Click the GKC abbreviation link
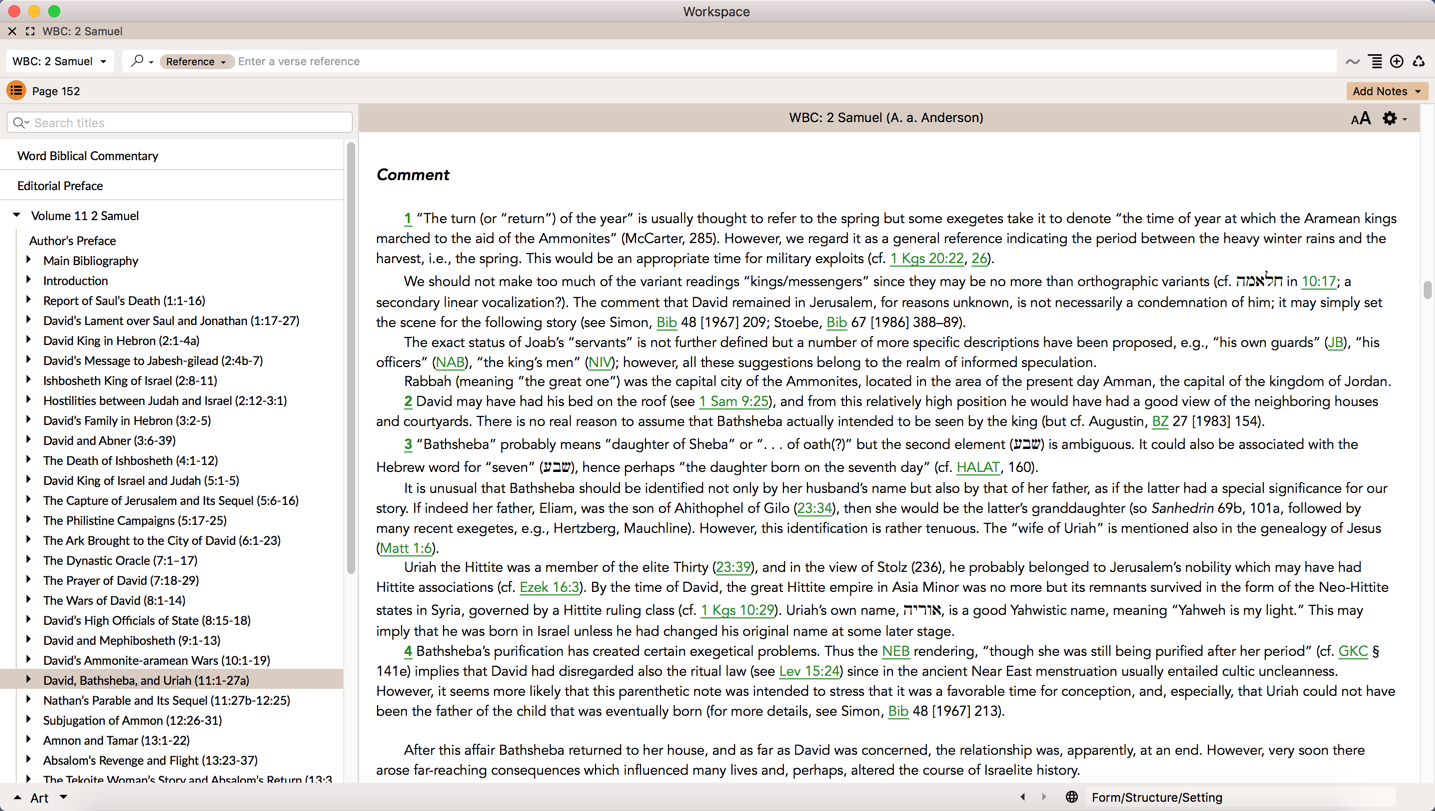 tap(1353, 652)
